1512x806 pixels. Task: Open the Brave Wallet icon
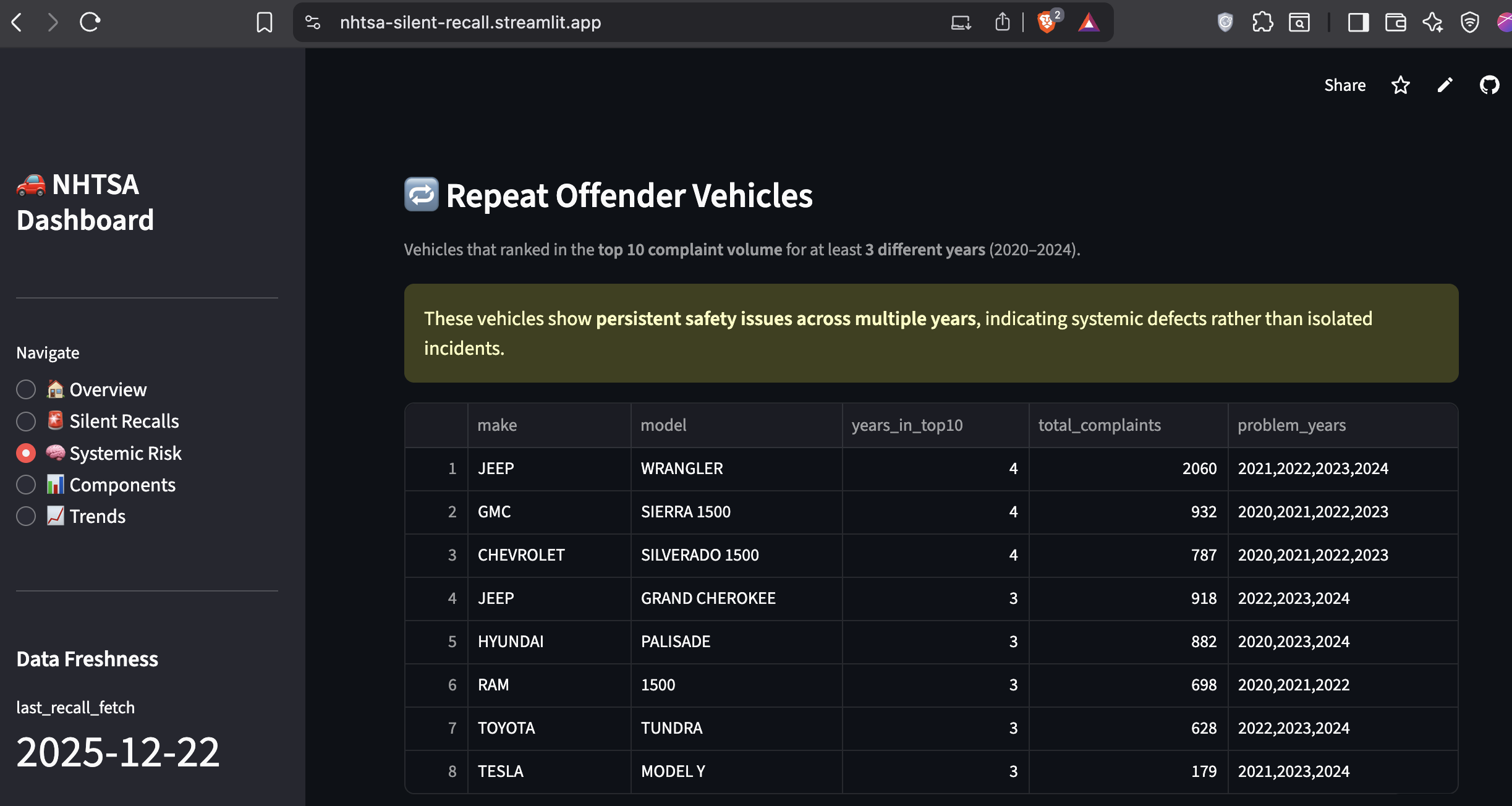(1396, 22)
